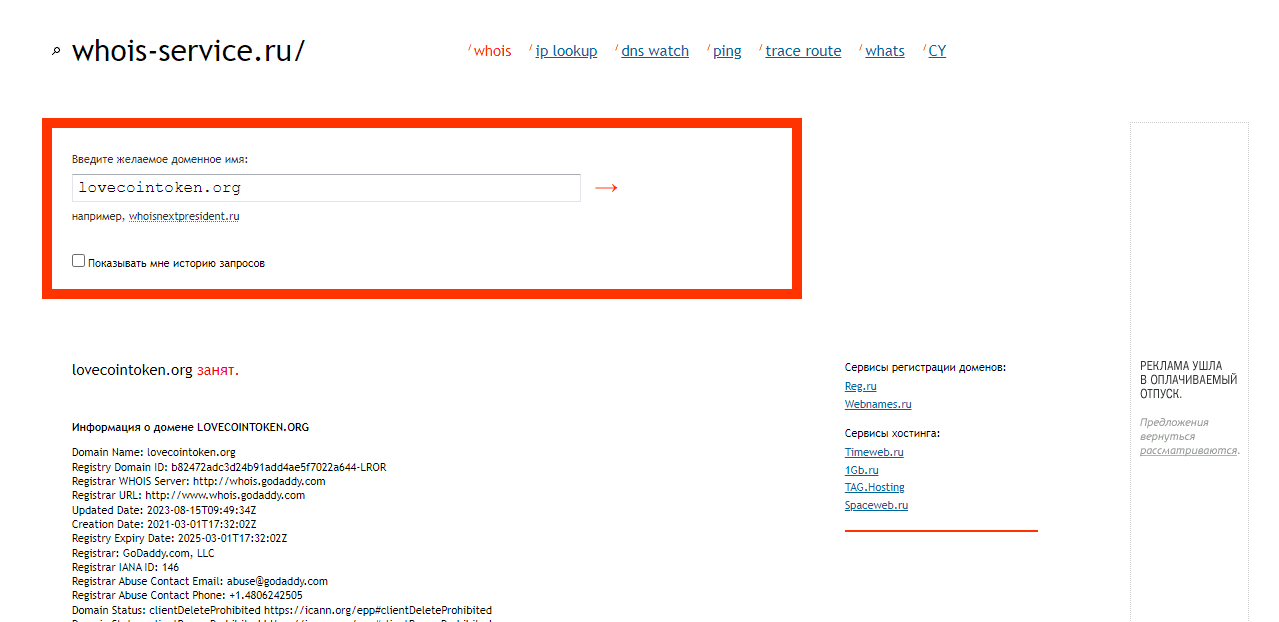
Task: Click the whois-service.ru site title
Action: pyautogui.click(x=188, y=51)
